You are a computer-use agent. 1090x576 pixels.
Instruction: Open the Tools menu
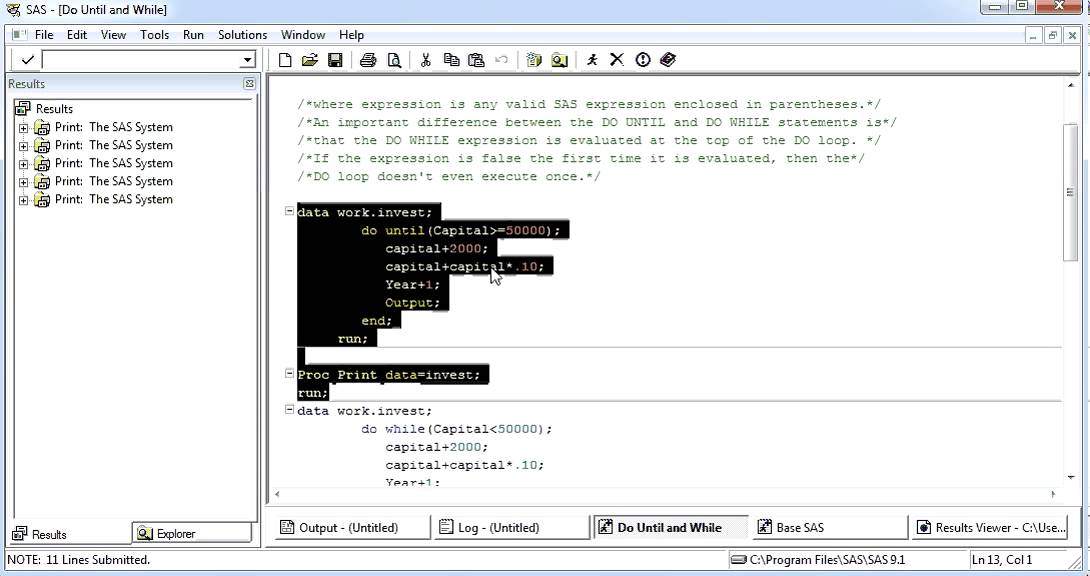tap(154, 35)
